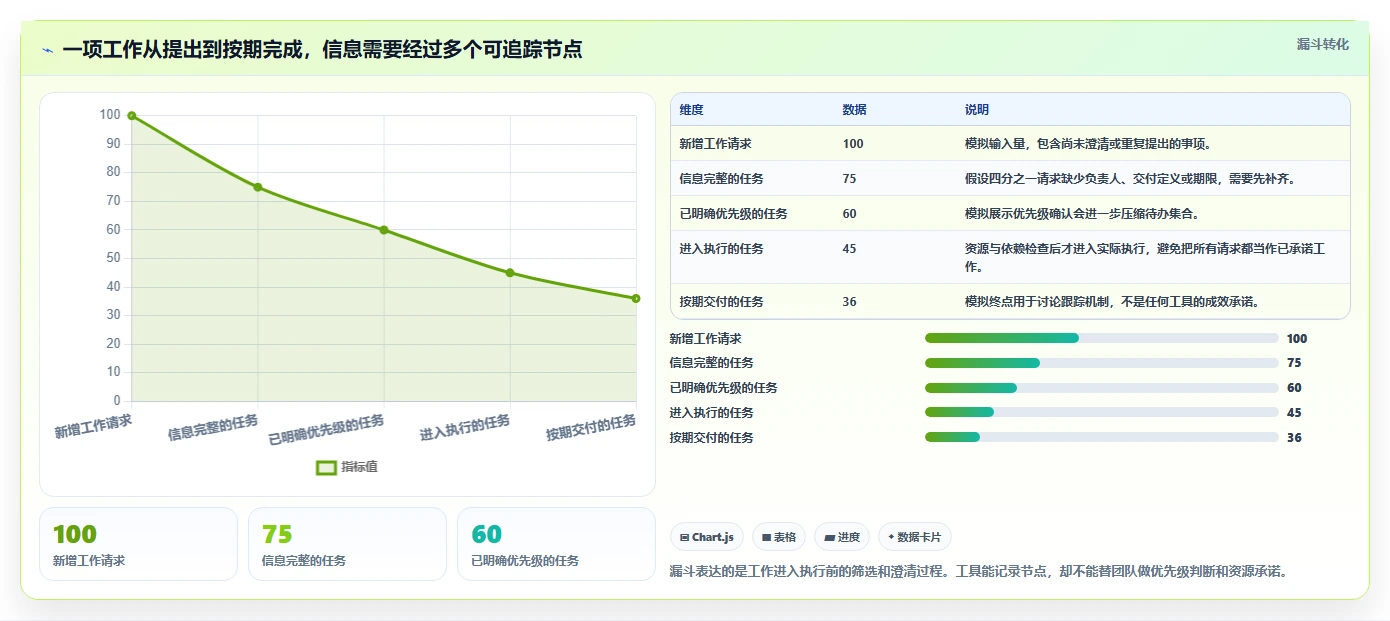The width and height of the screenshot is (1390, 621).
Task: Select the 表格 tag
Action: pos(778,537)
